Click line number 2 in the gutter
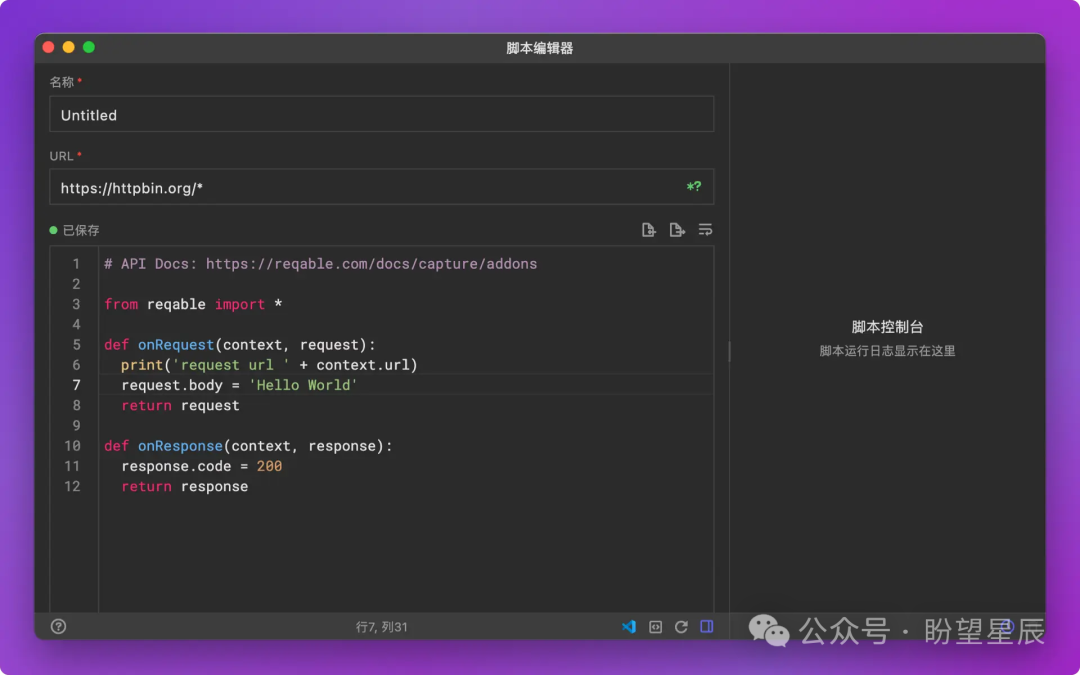This screenshot has height=675, width=1080. click(76, 284)
